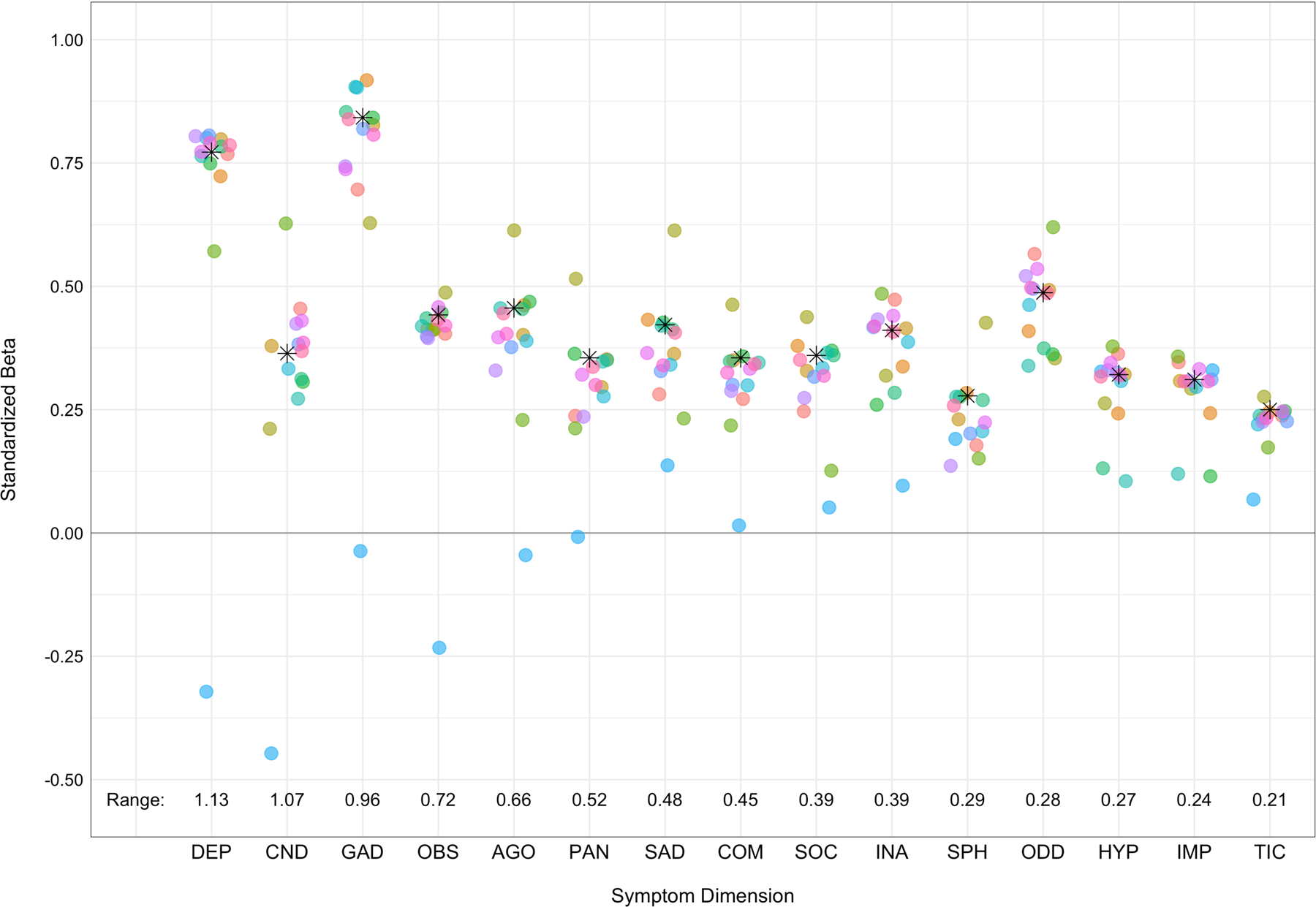This screenshot has height=907, width=1316.
Task: Click the 0.00 y-axis tick label
Action: (67, 534)
